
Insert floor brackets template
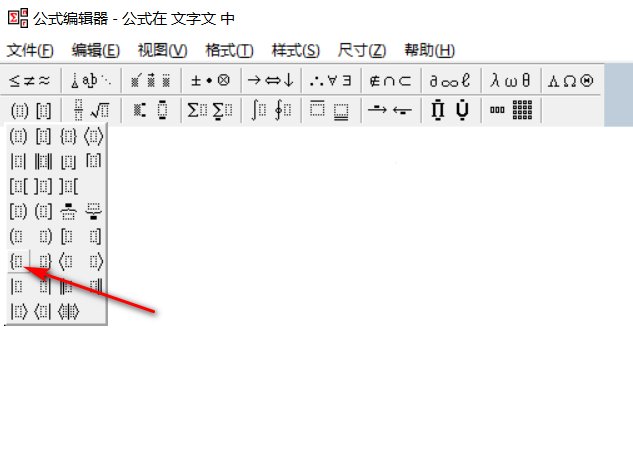click(x=68, y=162)
